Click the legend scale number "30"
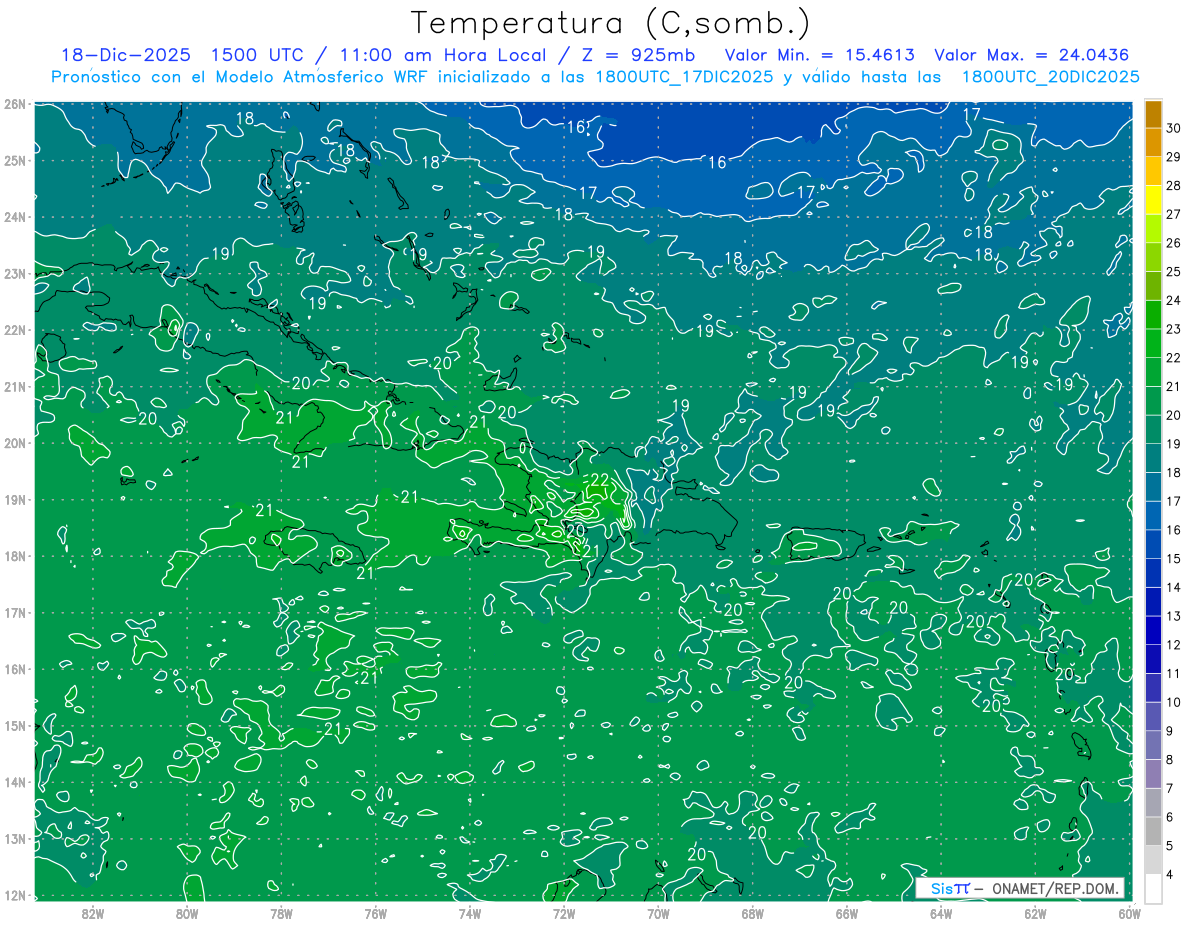Screen dimensions: 1200x927 point(1173,128)
